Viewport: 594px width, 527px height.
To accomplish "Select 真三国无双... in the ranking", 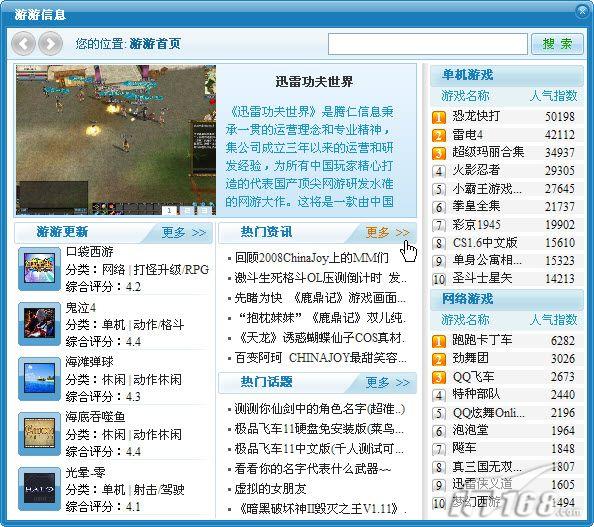I will (x=487, y=467).
